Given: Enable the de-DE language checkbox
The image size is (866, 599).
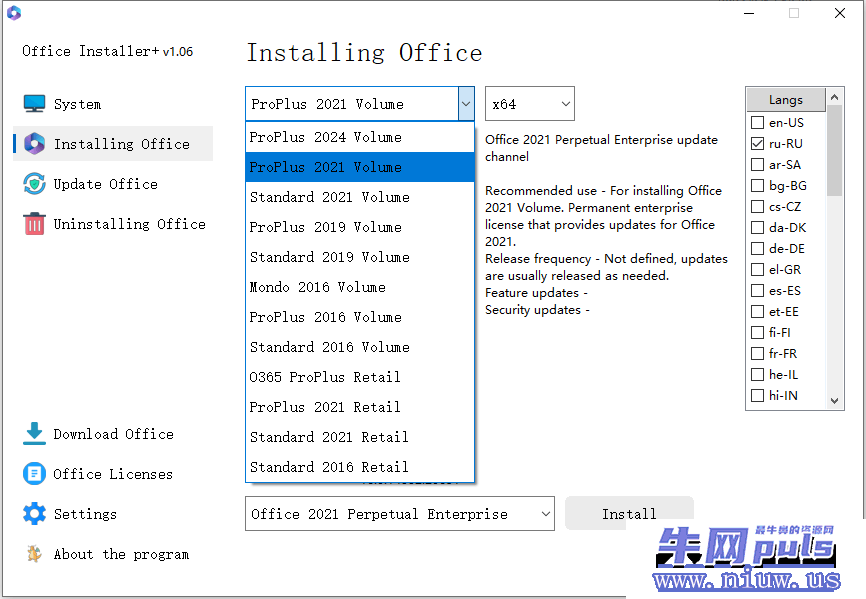Looking at the screenshot, I should [x=757, y=248].
